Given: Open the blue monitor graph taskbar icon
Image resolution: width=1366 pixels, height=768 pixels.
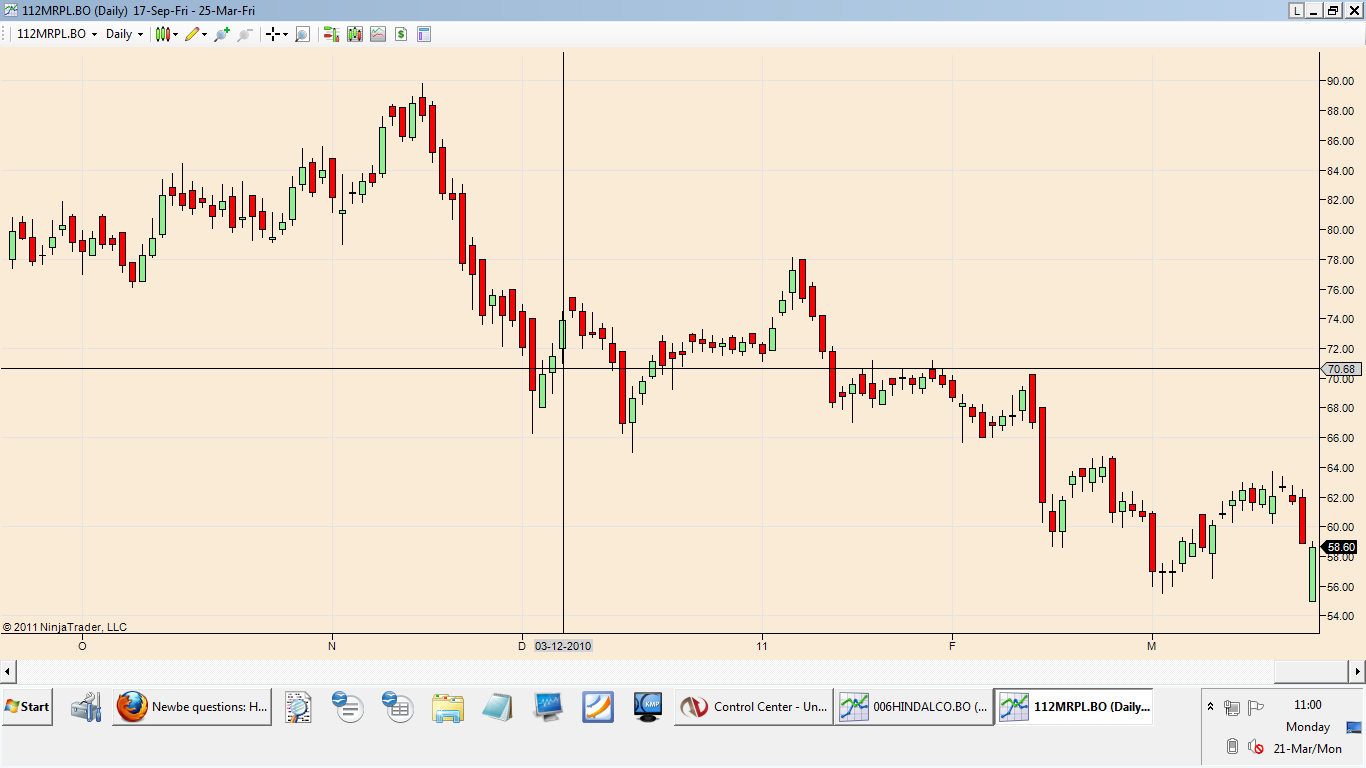Looking at the screenshot, I should [548, 707].
